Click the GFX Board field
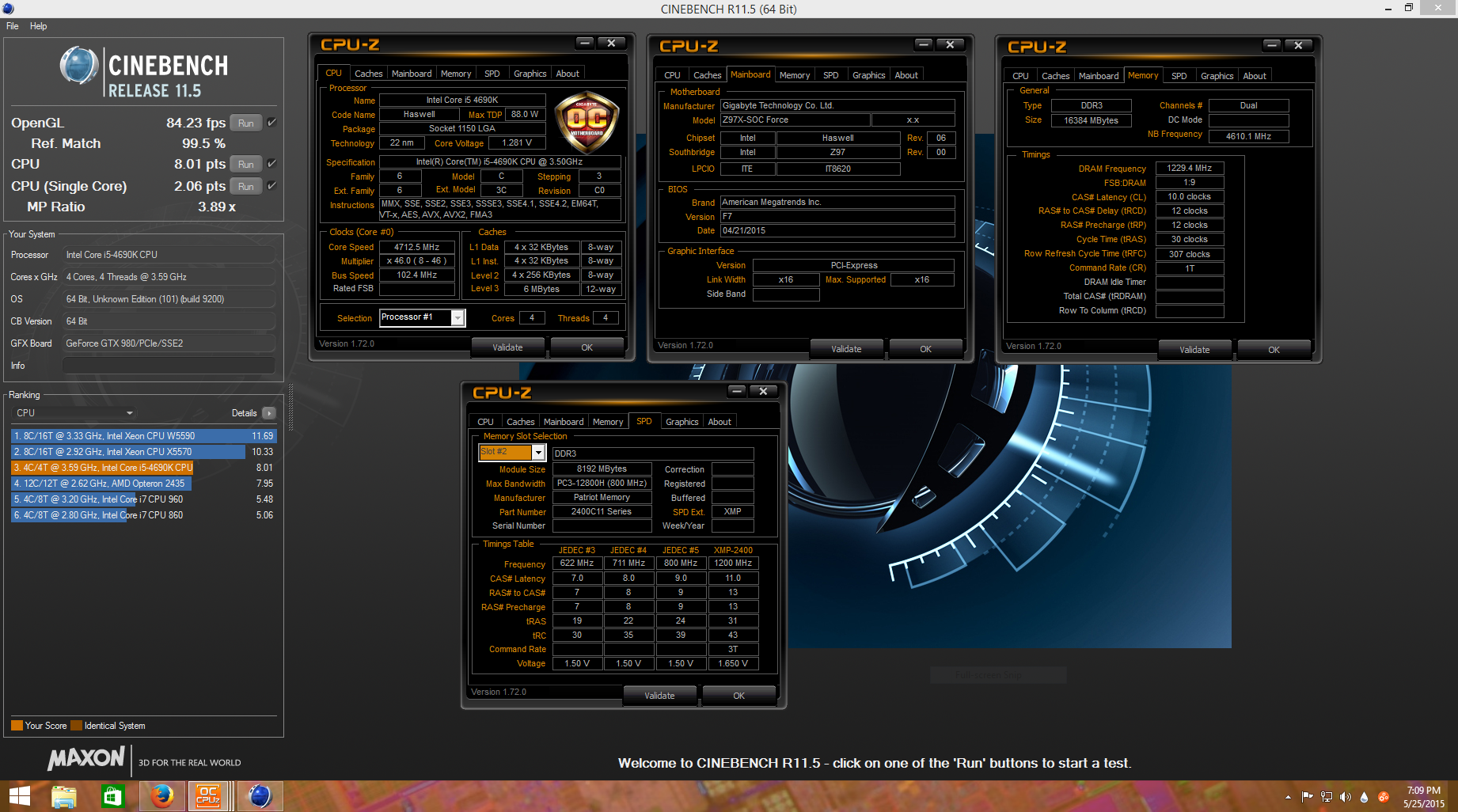The height and width of the screenshot is (812, 1458). [169, 343]
